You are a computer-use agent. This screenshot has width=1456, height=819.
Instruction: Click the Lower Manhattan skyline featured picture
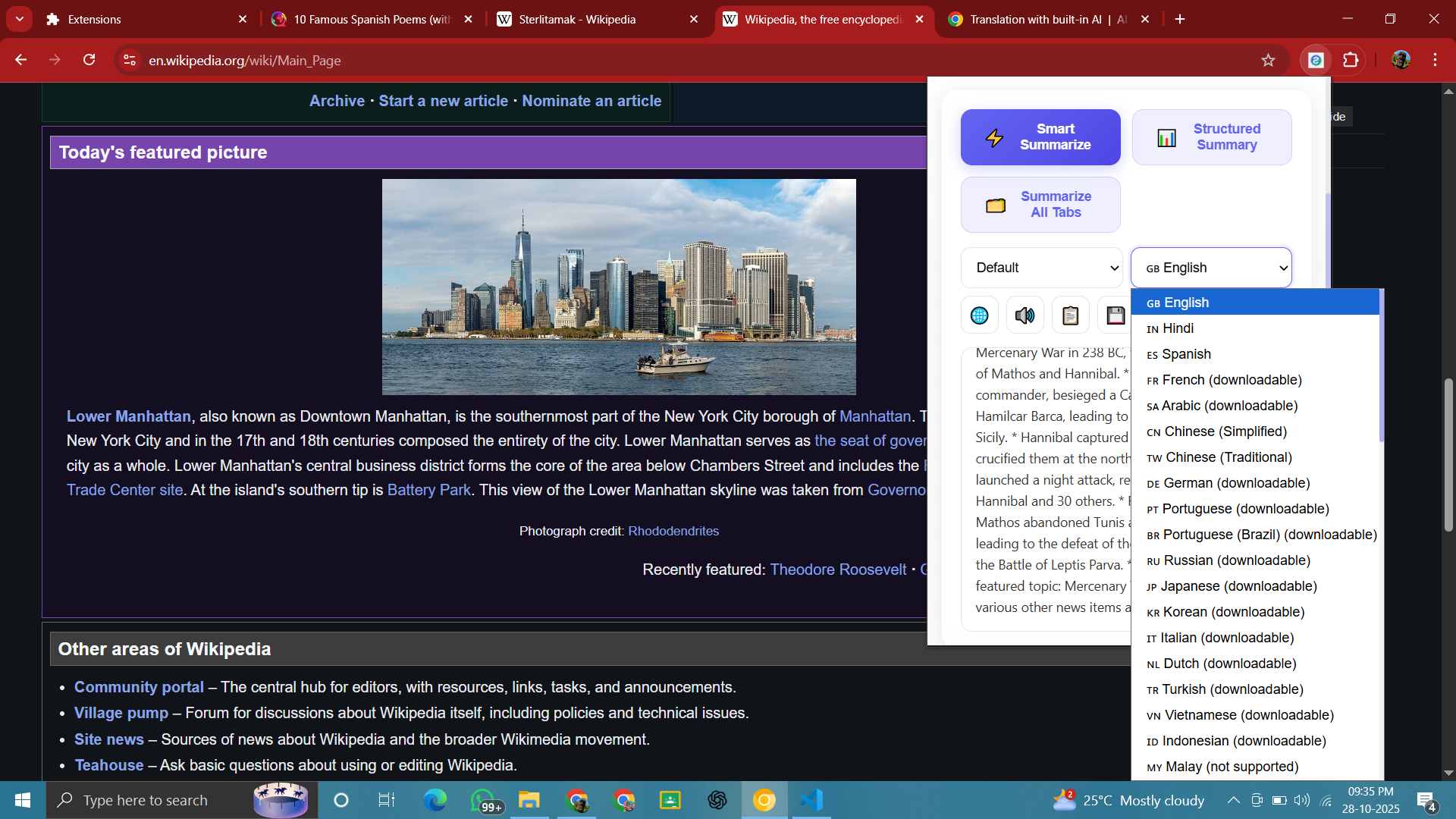pyautogui.click(x=619, y=287)
